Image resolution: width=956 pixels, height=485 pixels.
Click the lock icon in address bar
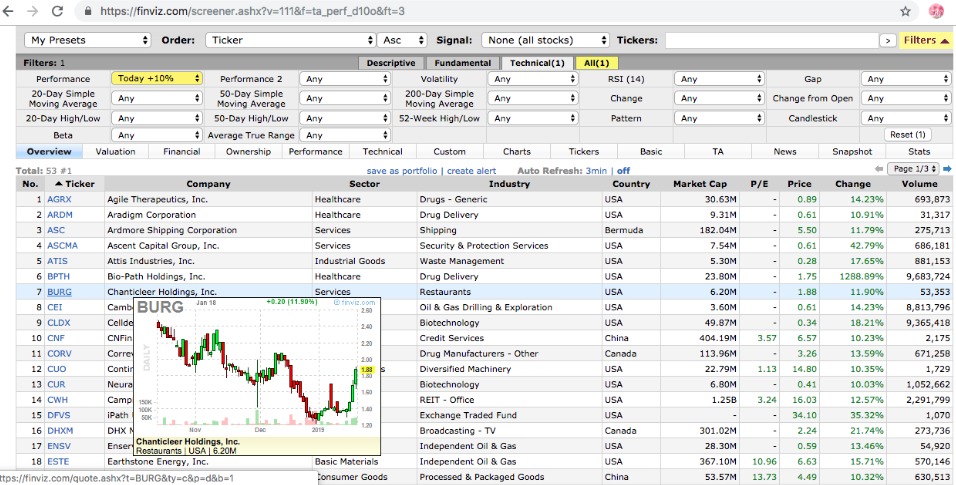point(88,11)
